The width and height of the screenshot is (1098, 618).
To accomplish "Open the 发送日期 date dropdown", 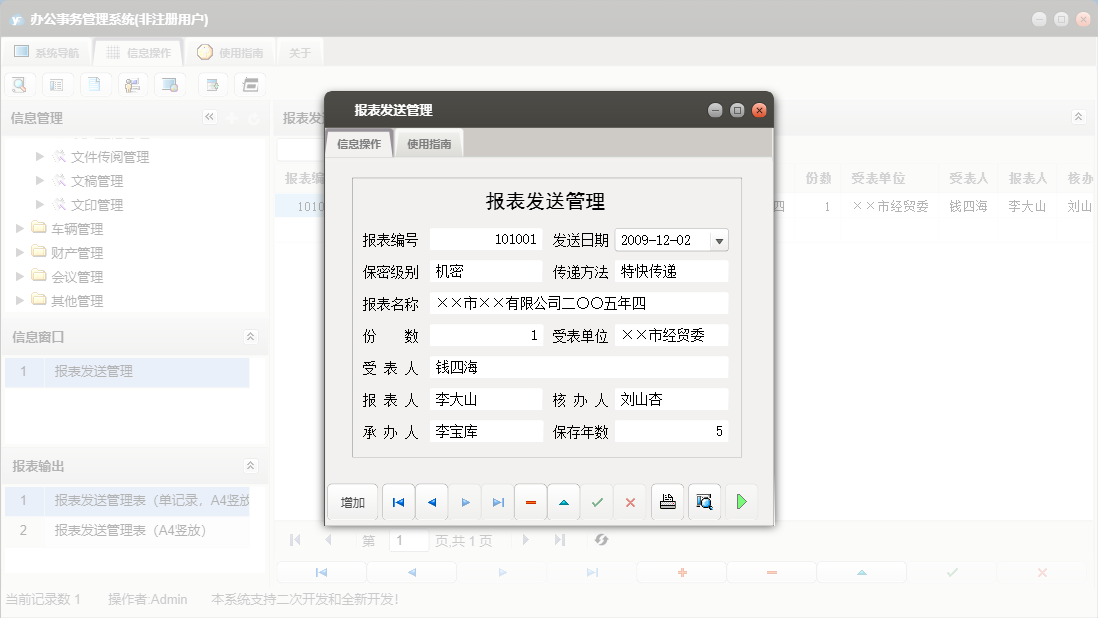I will tap(720, 240).
